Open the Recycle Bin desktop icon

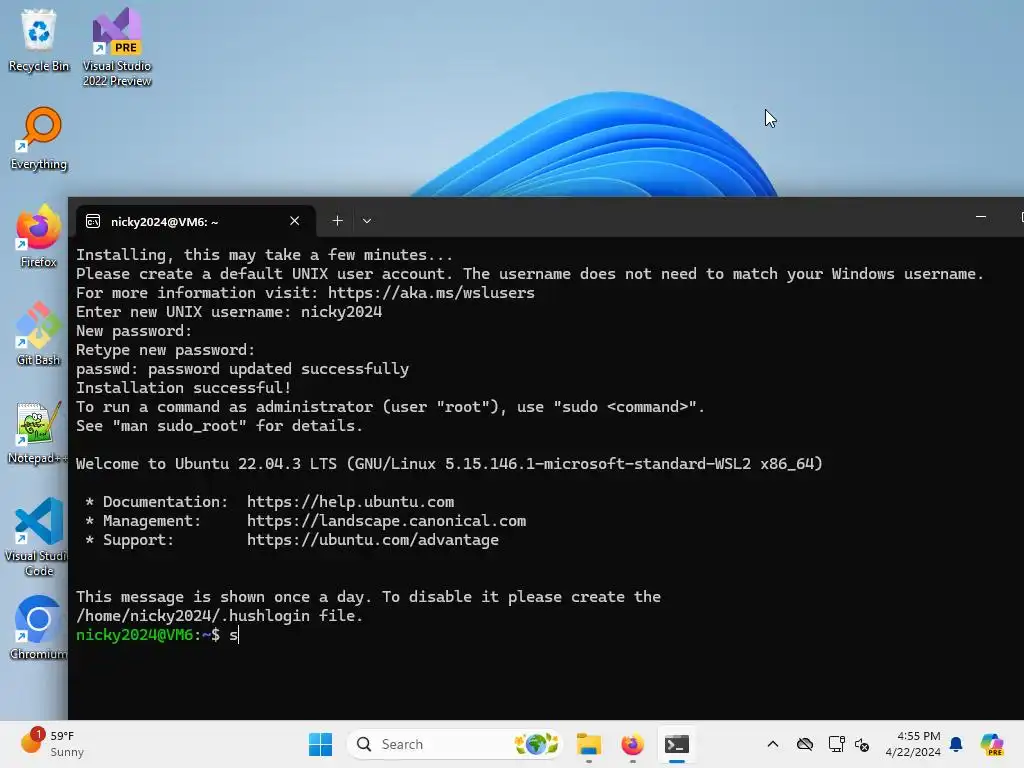[39, 39]
